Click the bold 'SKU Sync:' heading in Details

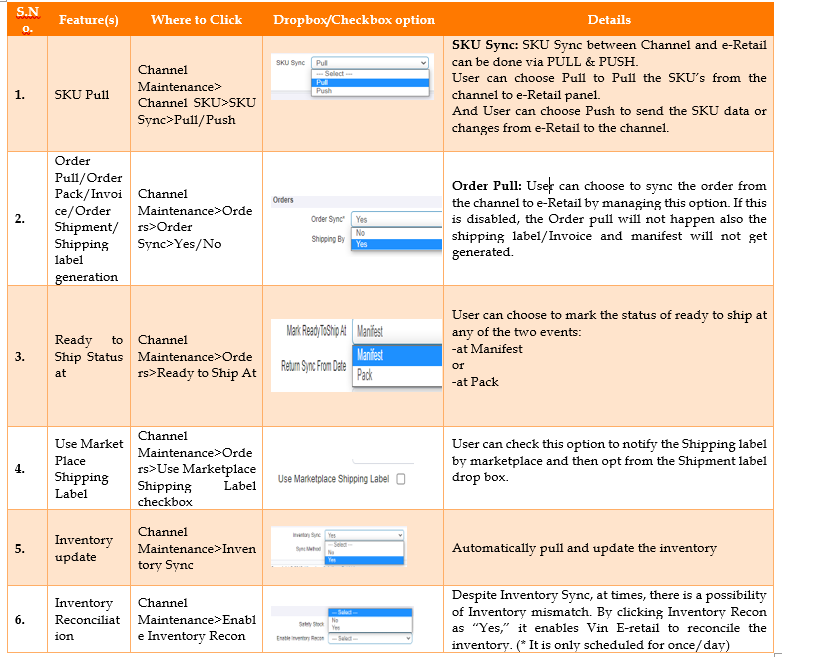point(485,45)
